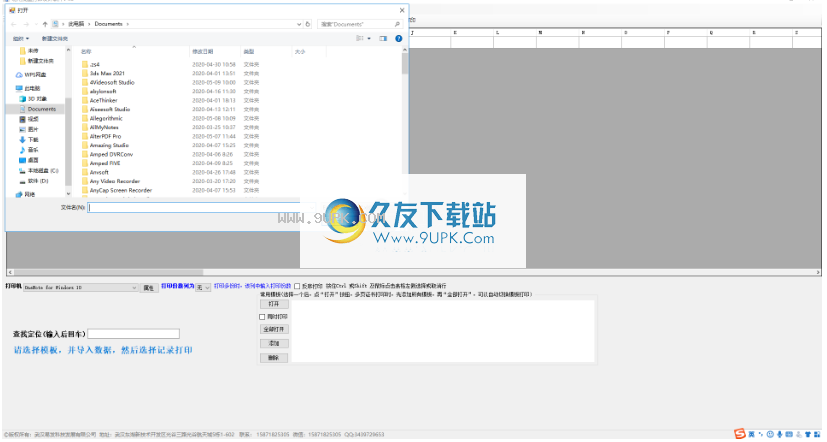The image size is (827, 442).
Task: Toggle the preview pane icon
Action: click(383, 39)
